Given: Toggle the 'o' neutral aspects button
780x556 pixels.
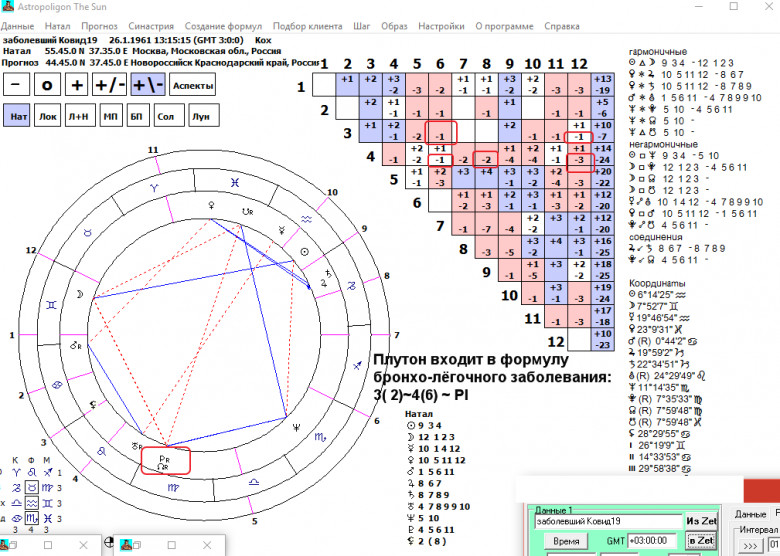Looking at the screenshot, I should point(47,85).
